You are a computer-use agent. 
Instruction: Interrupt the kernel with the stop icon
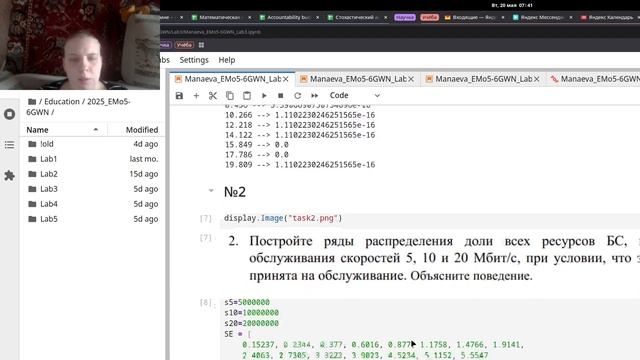pos(280,96)
